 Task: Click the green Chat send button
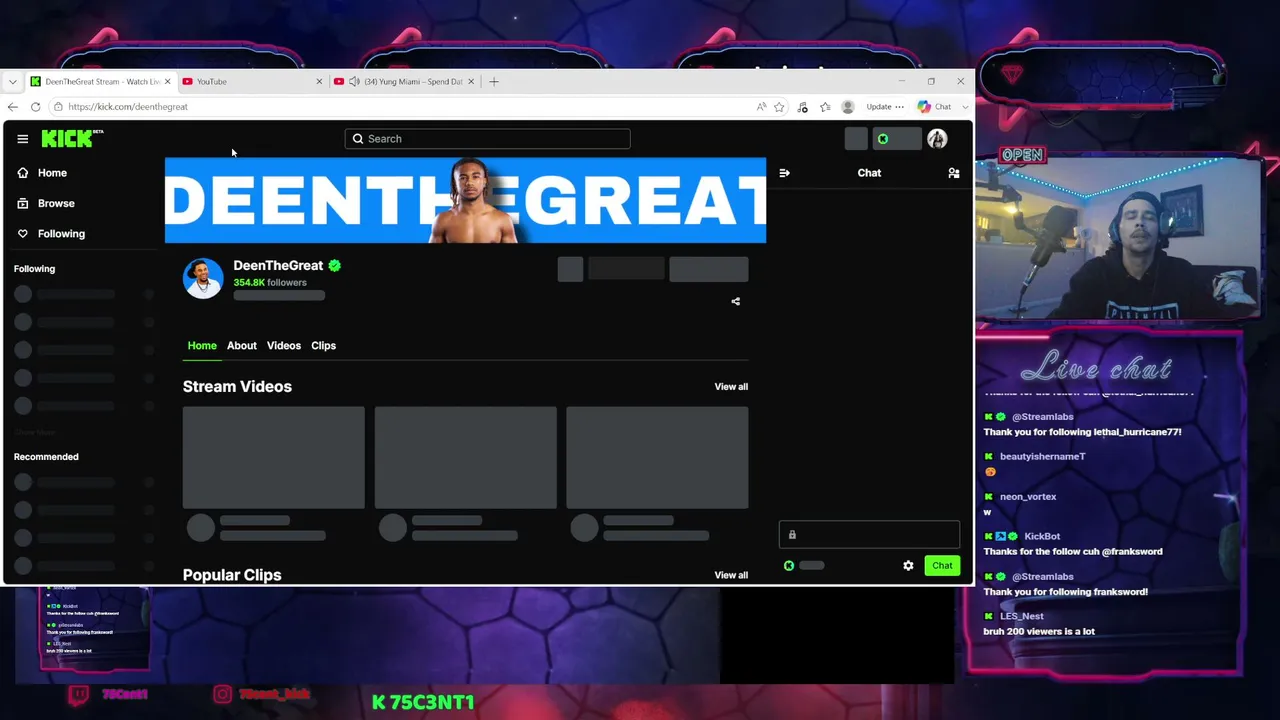pos(942,566)
